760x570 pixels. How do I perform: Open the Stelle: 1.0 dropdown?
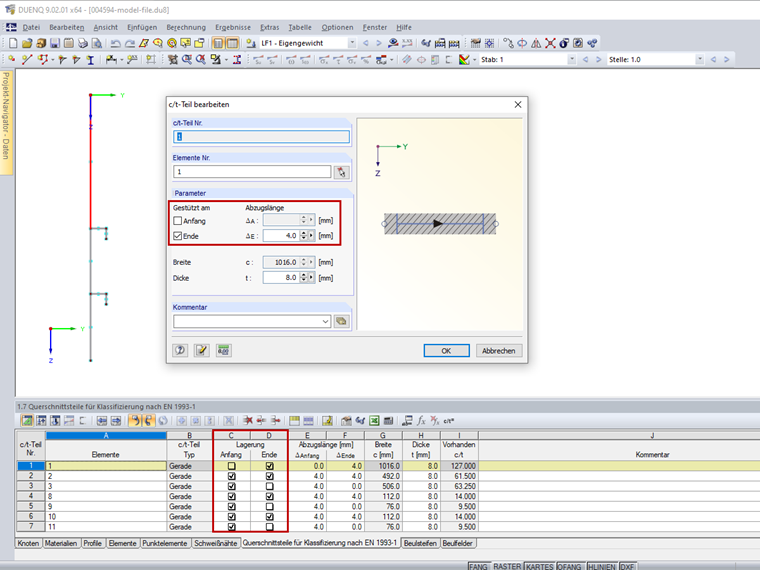click(x=699, y=60)
